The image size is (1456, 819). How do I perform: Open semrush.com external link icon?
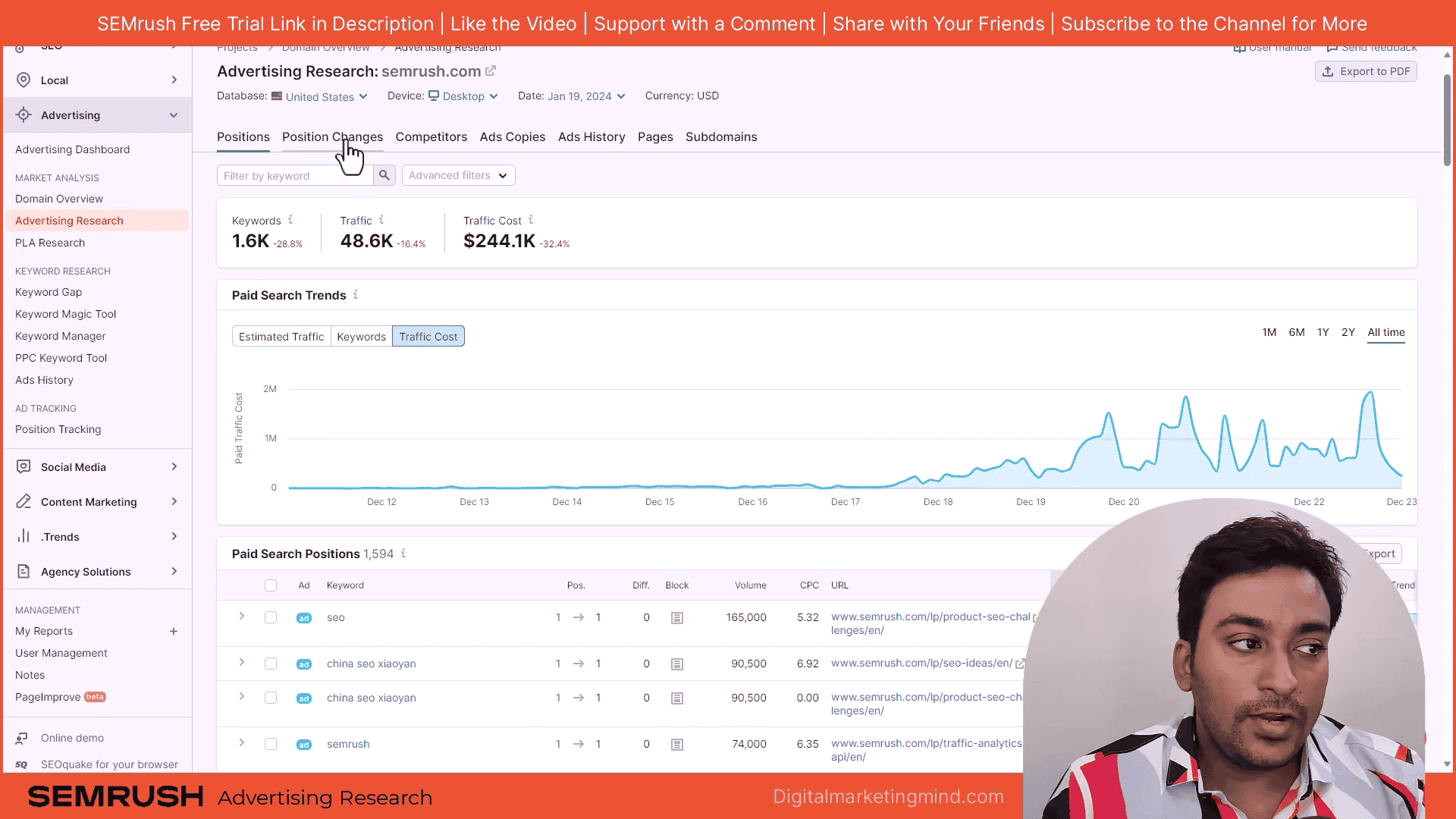coord(491,71)
